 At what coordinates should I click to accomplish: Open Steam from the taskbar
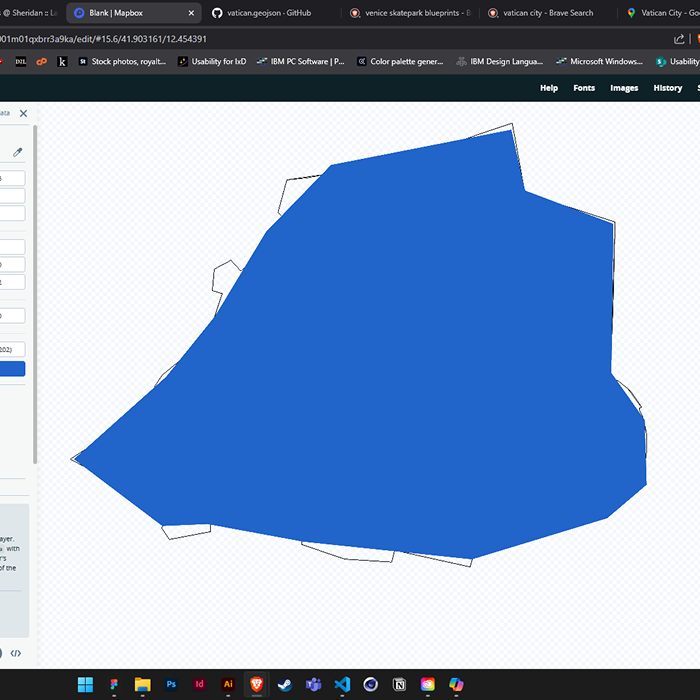pos(285,684)
